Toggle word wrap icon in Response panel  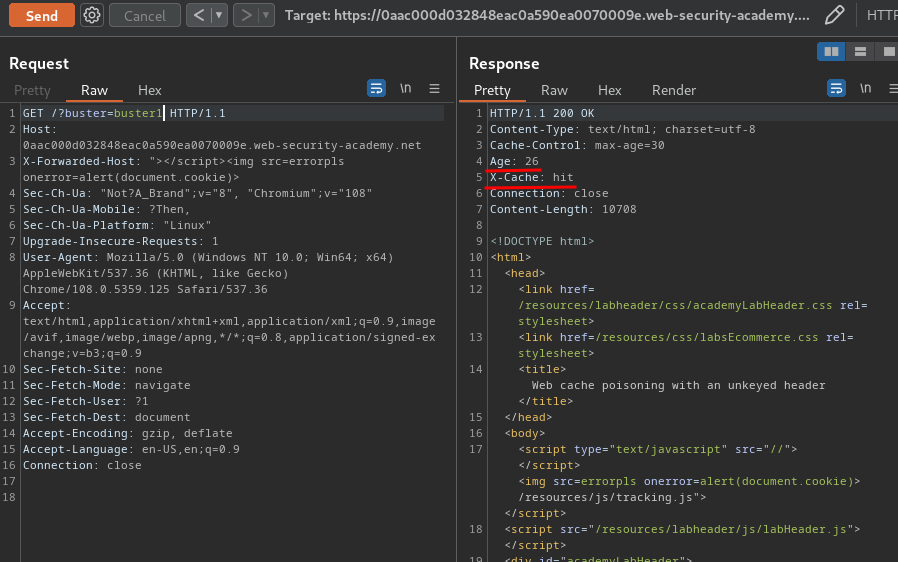coord(836,88)
